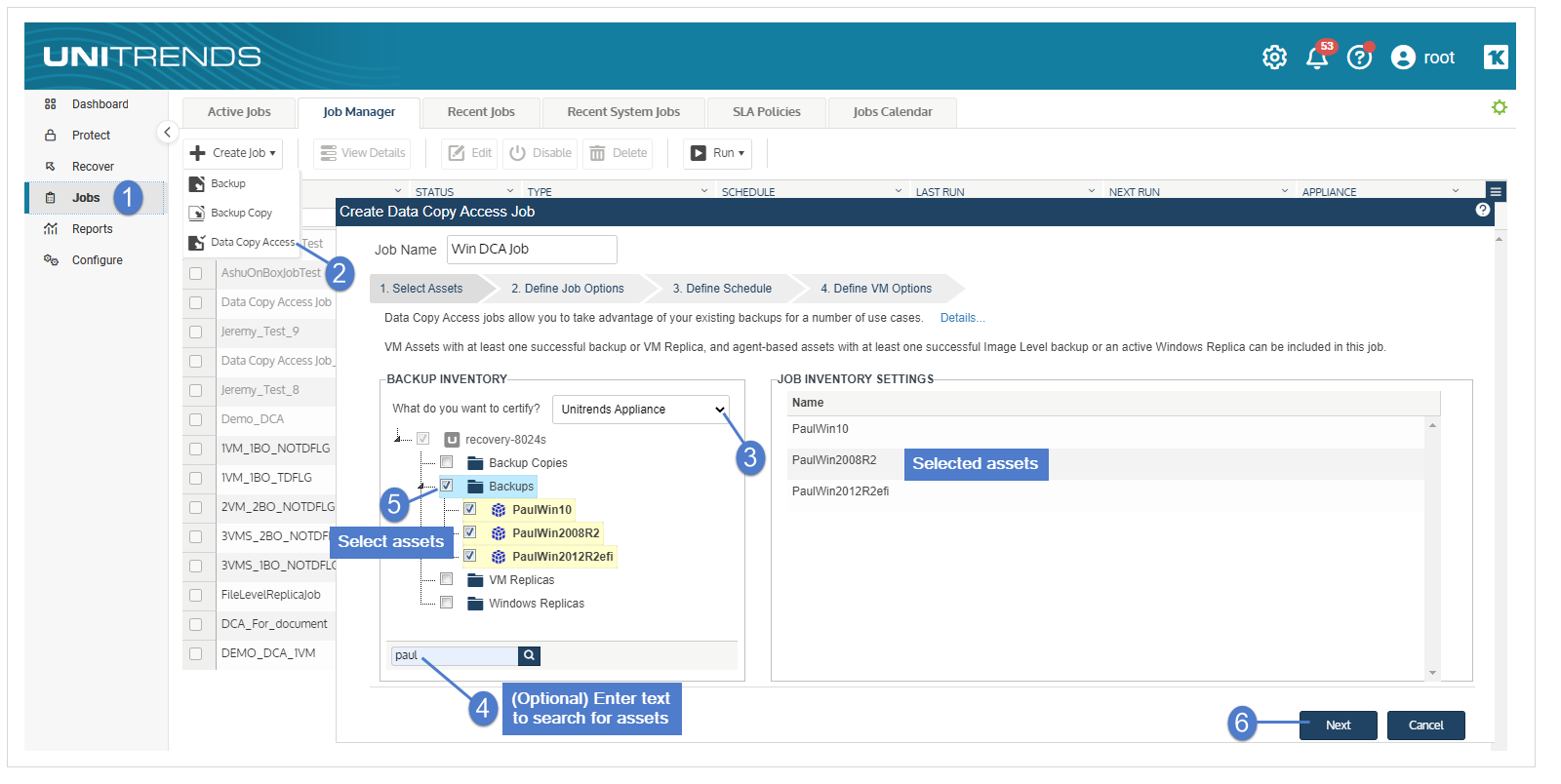Edit the Job Name field
The width and height of the screenshot is (1561, 784).
(532, 250)
